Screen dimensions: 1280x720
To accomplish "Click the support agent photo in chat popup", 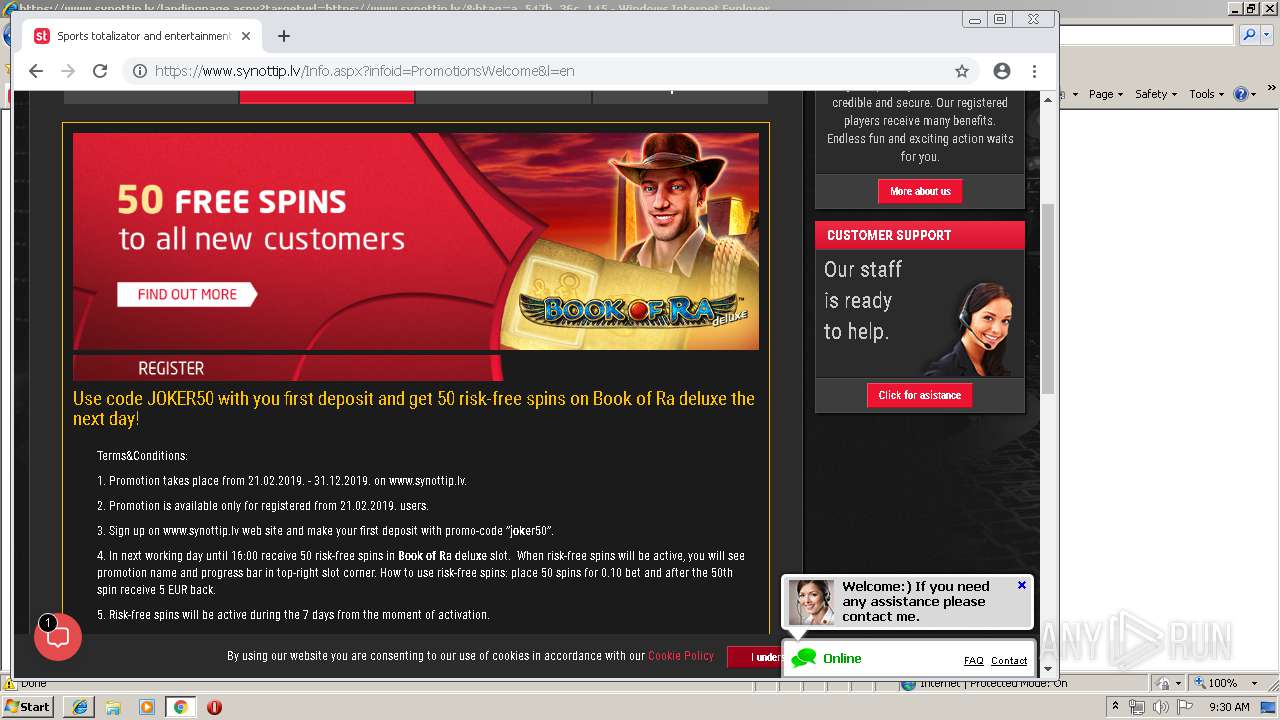I will (x=811, y=602).
